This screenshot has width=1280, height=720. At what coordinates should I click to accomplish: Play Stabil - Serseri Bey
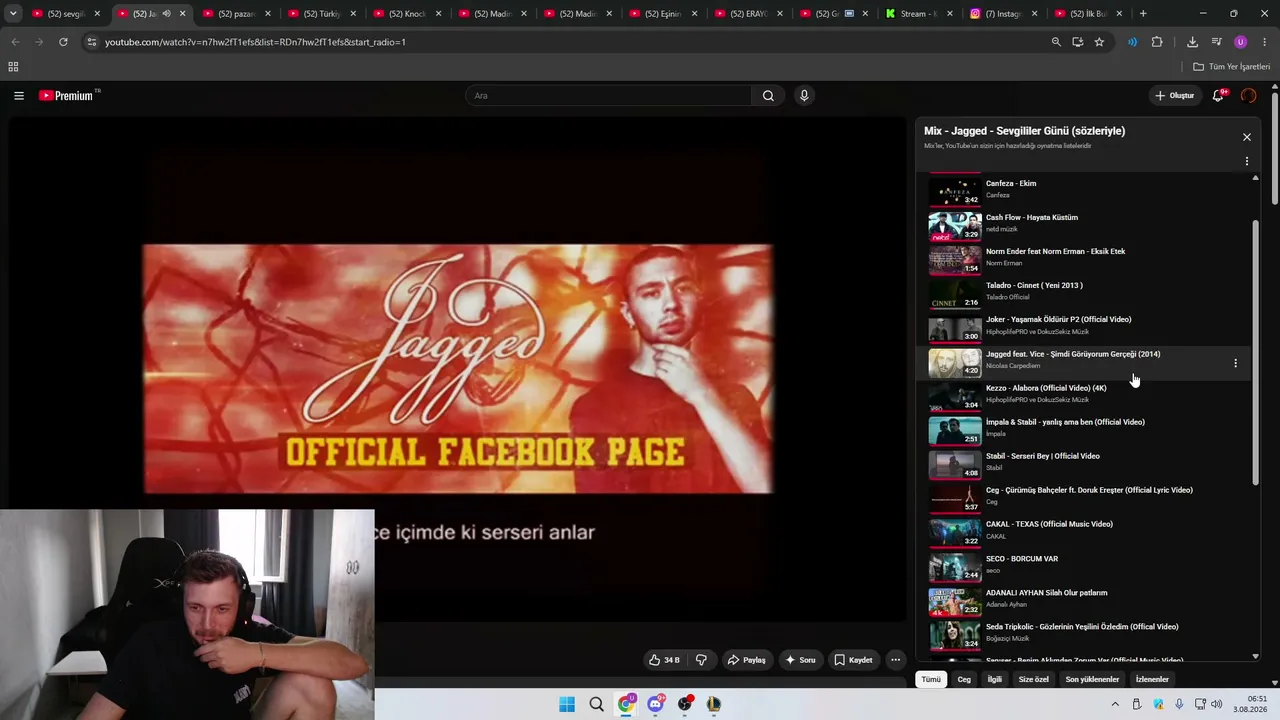coord(1085,463)
